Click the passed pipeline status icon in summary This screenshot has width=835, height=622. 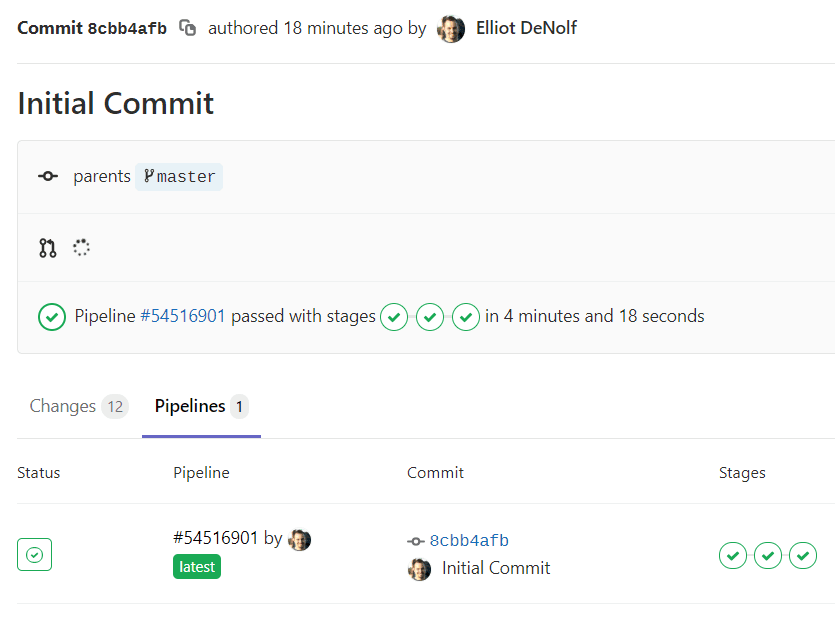tap(51, 317)
